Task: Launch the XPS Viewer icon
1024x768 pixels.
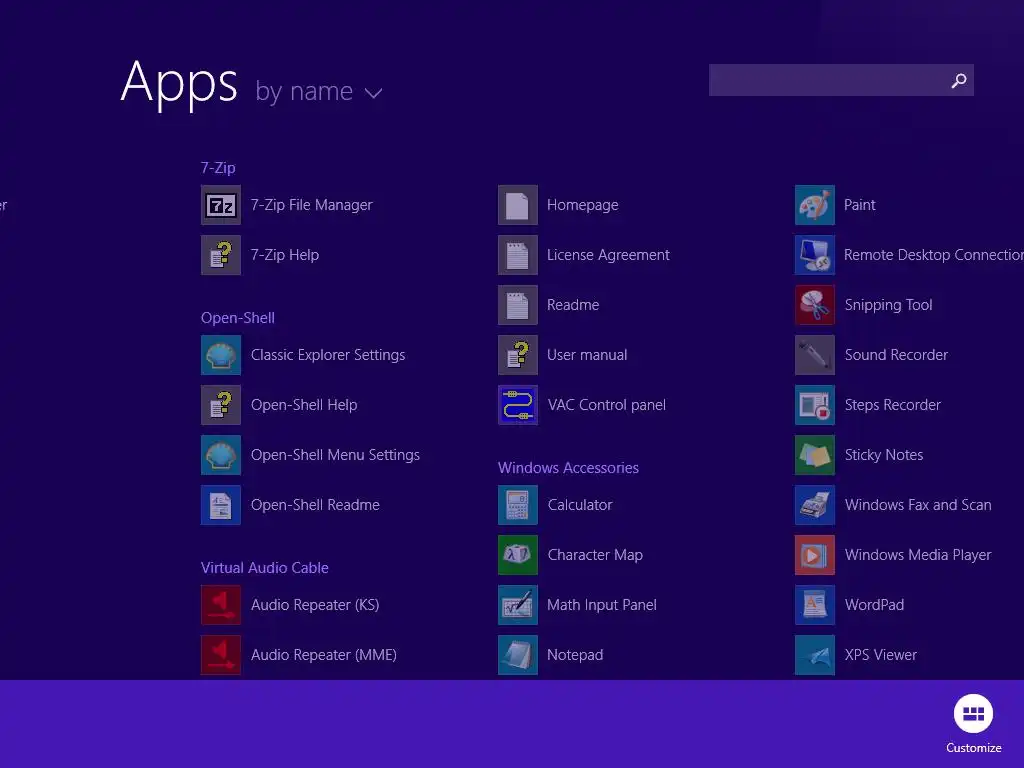Action: [815, 655]
